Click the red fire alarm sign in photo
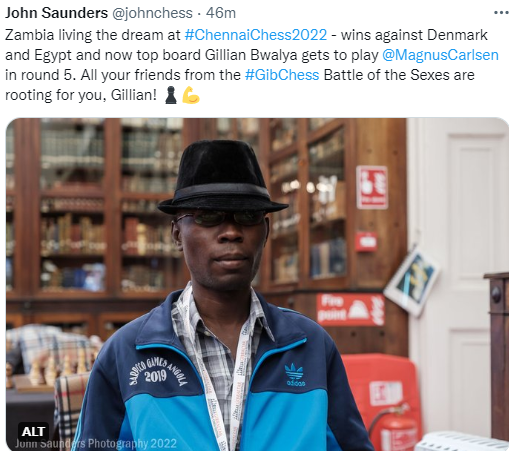This screenshot has width=509, height=451. [x=372, y=187]
